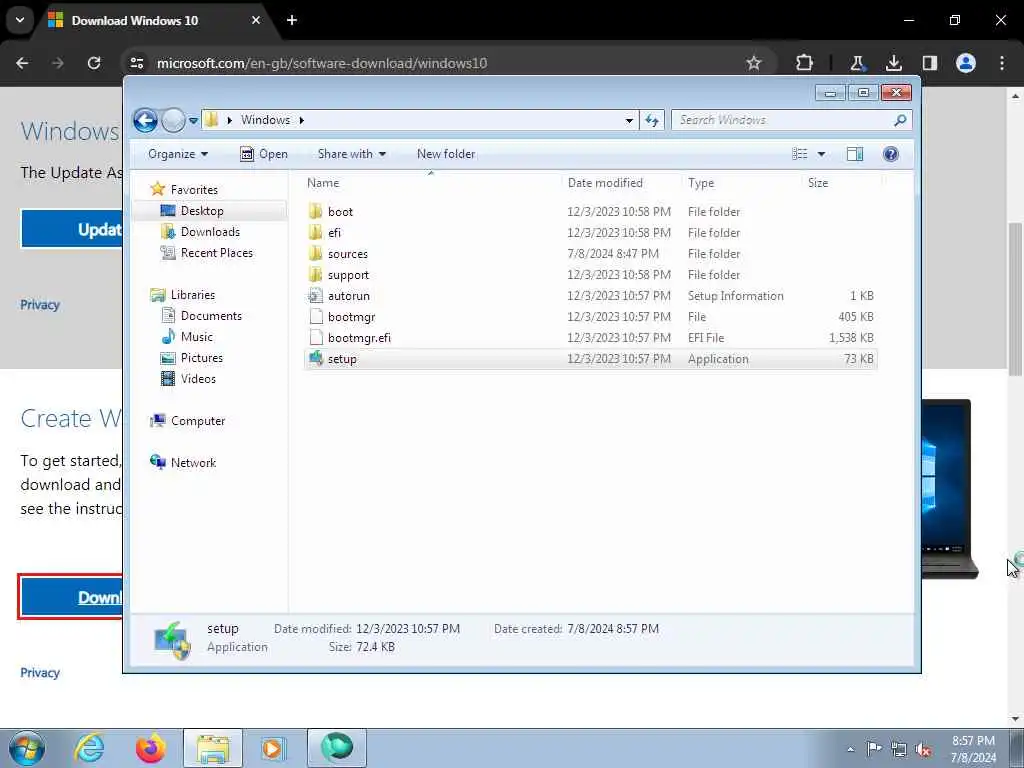The height and width of the screenshot is (768, 1024).
Task: Click Open in Explorer toolbar
Action: click(264, 154)
